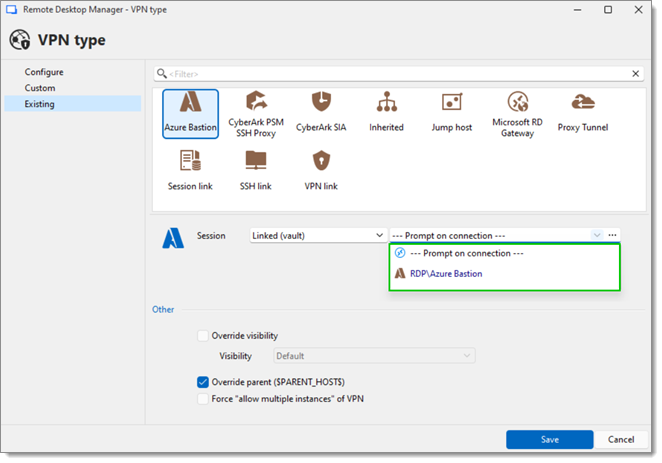Pick the Session link type
This screenshot has height=463, width=662.
[x=190, y=171]
